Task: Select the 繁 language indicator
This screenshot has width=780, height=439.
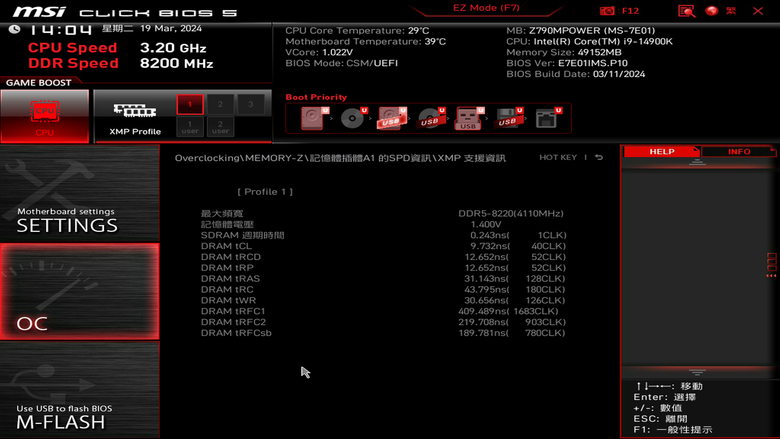Action: click(x=731, y=10)
